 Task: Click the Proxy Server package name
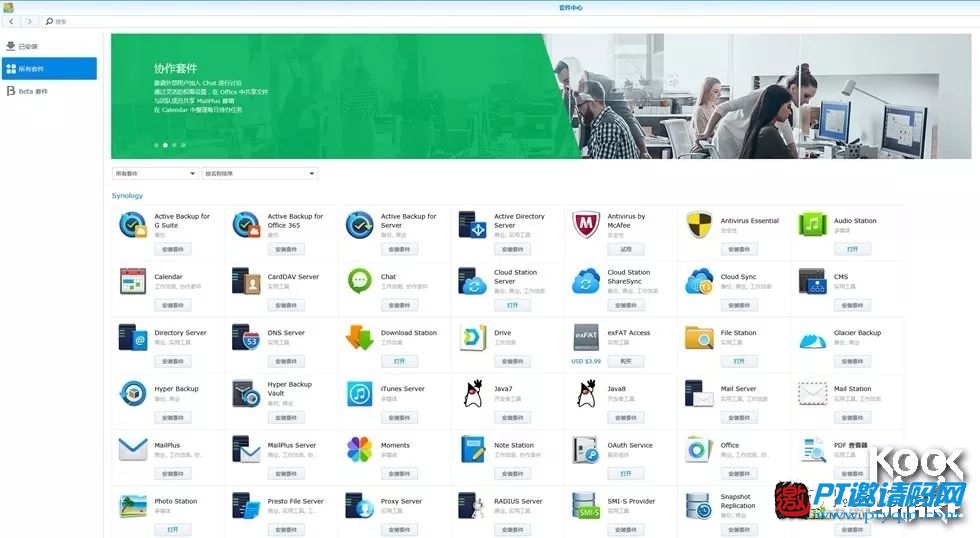(401, 501)
